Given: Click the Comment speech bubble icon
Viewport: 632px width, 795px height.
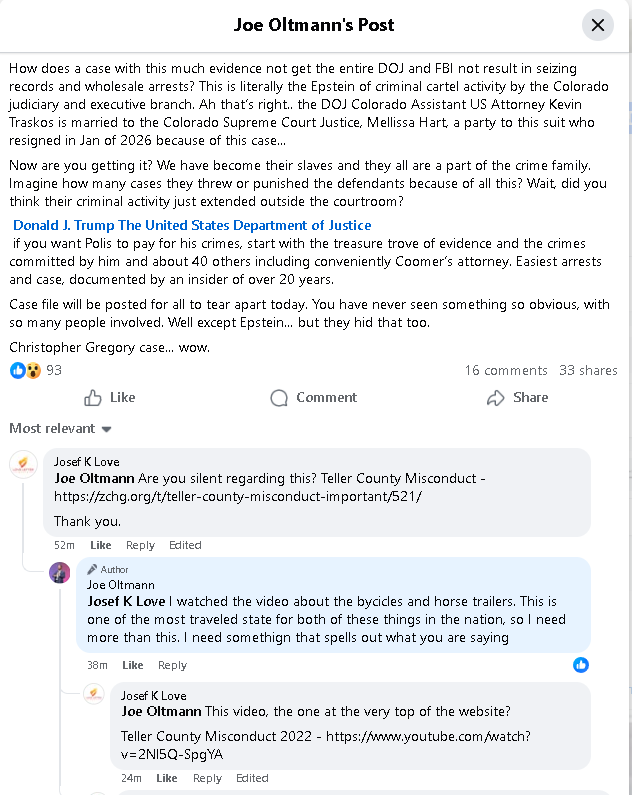Looking at the screenshot, I should [x=280, y=398].
